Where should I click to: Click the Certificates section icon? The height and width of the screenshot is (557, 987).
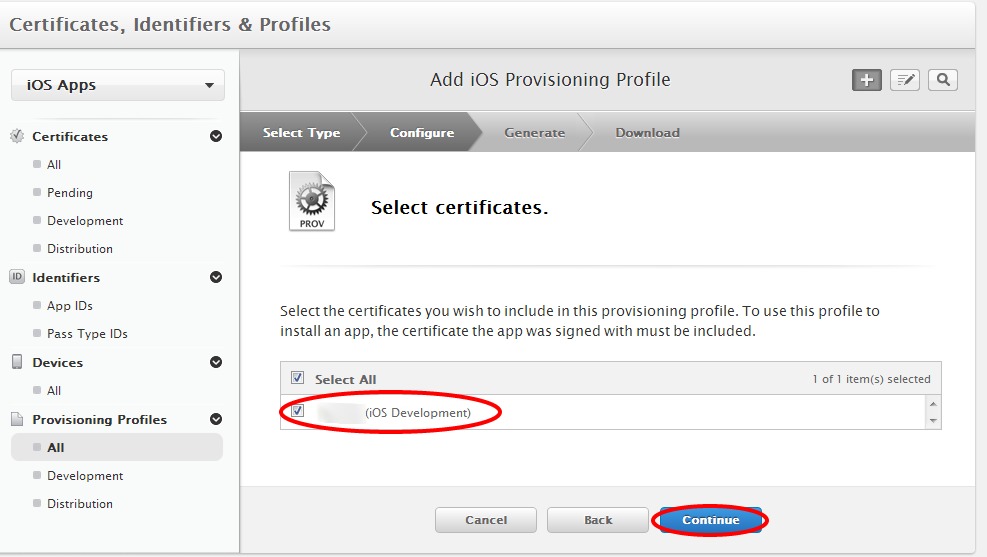coord(17,136)
